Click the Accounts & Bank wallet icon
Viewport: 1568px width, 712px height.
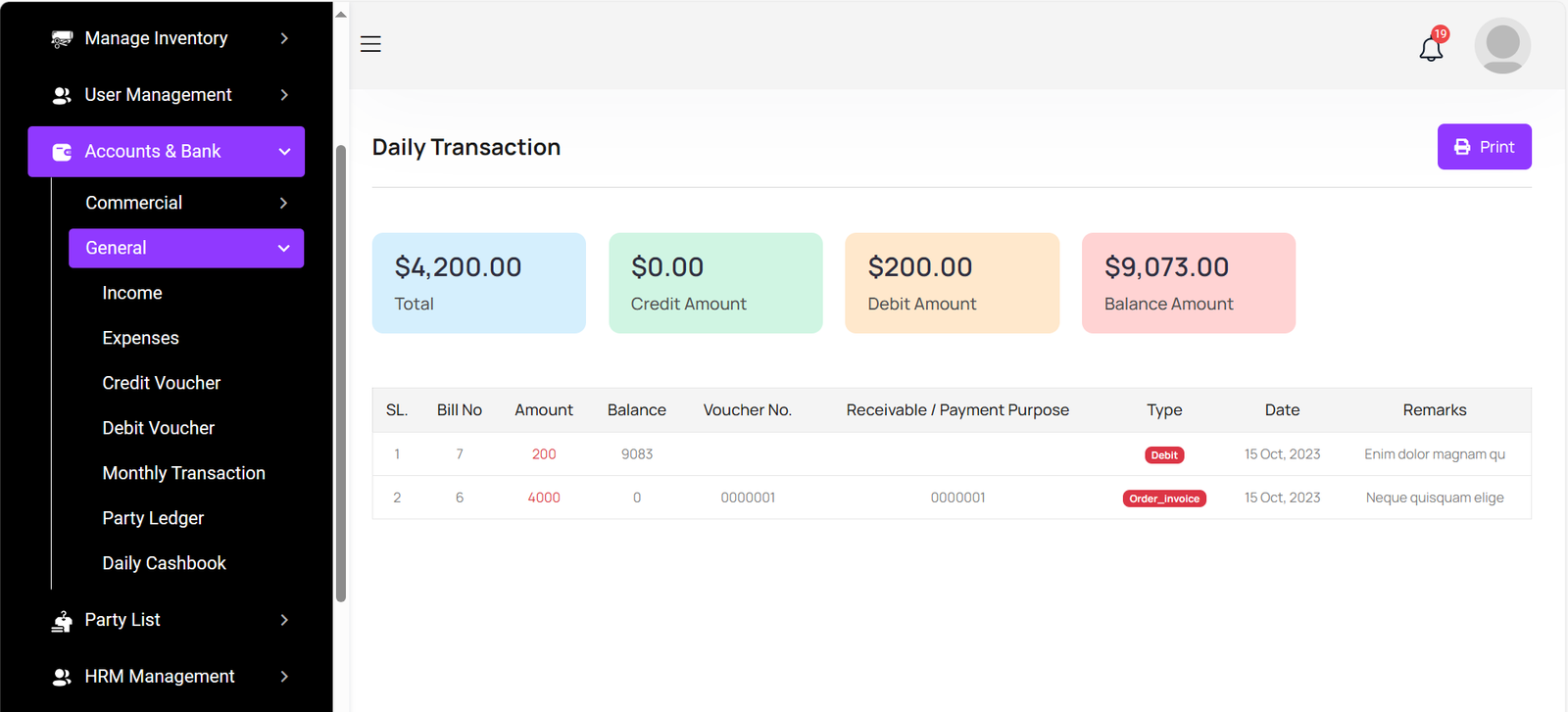click(62, 152)
